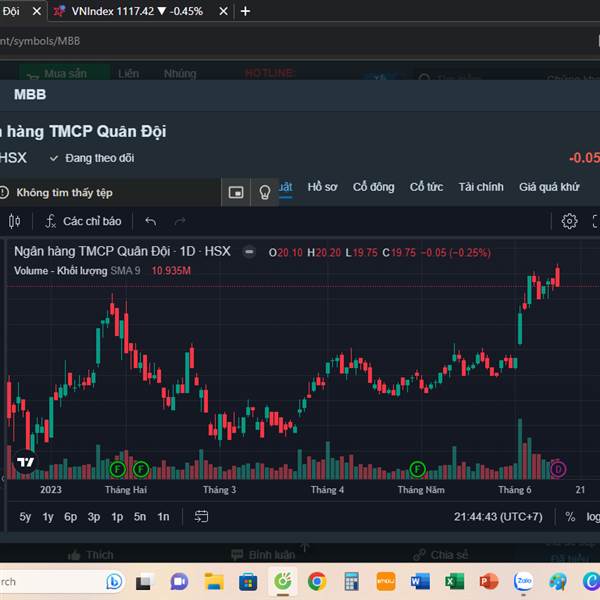Viewport: 600px width, 600px height.
Task: Toggle logarithmic scale mode
Action: (x=593, y=517)
